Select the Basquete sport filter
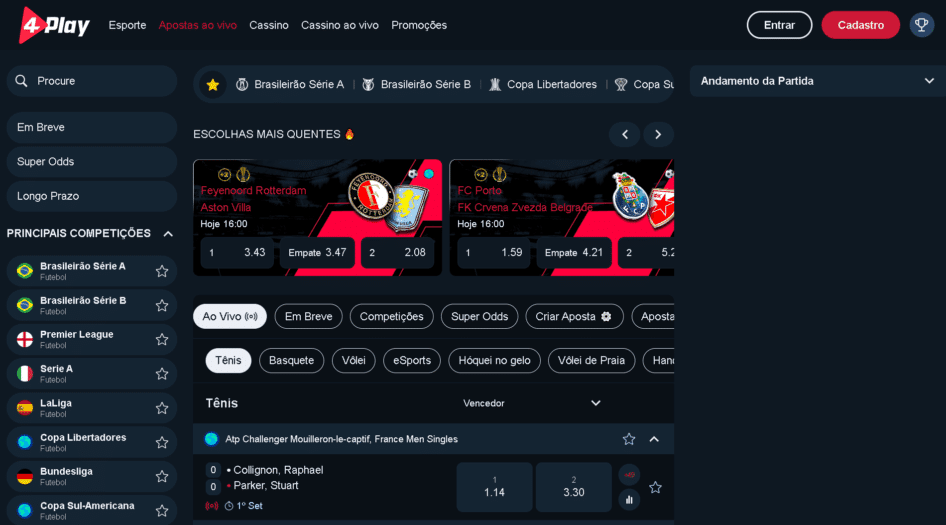Image resolution: width=946 pixels, height=525 pixels. (291, 360)
